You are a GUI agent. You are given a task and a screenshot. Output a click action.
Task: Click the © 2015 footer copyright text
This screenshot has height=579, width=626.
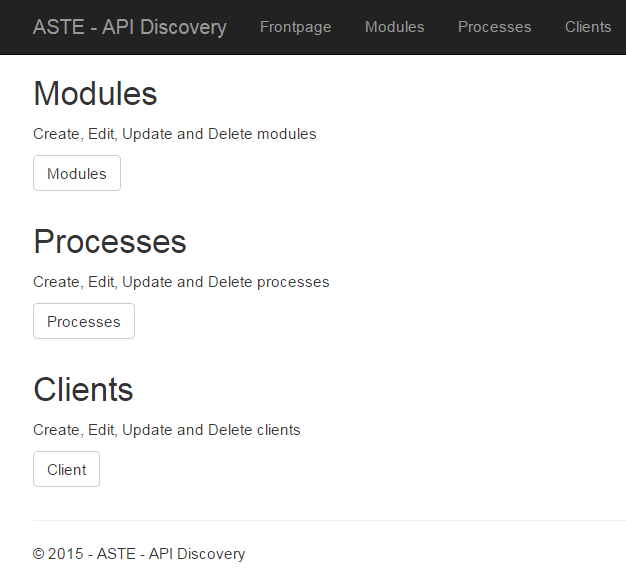coord(139,554)
